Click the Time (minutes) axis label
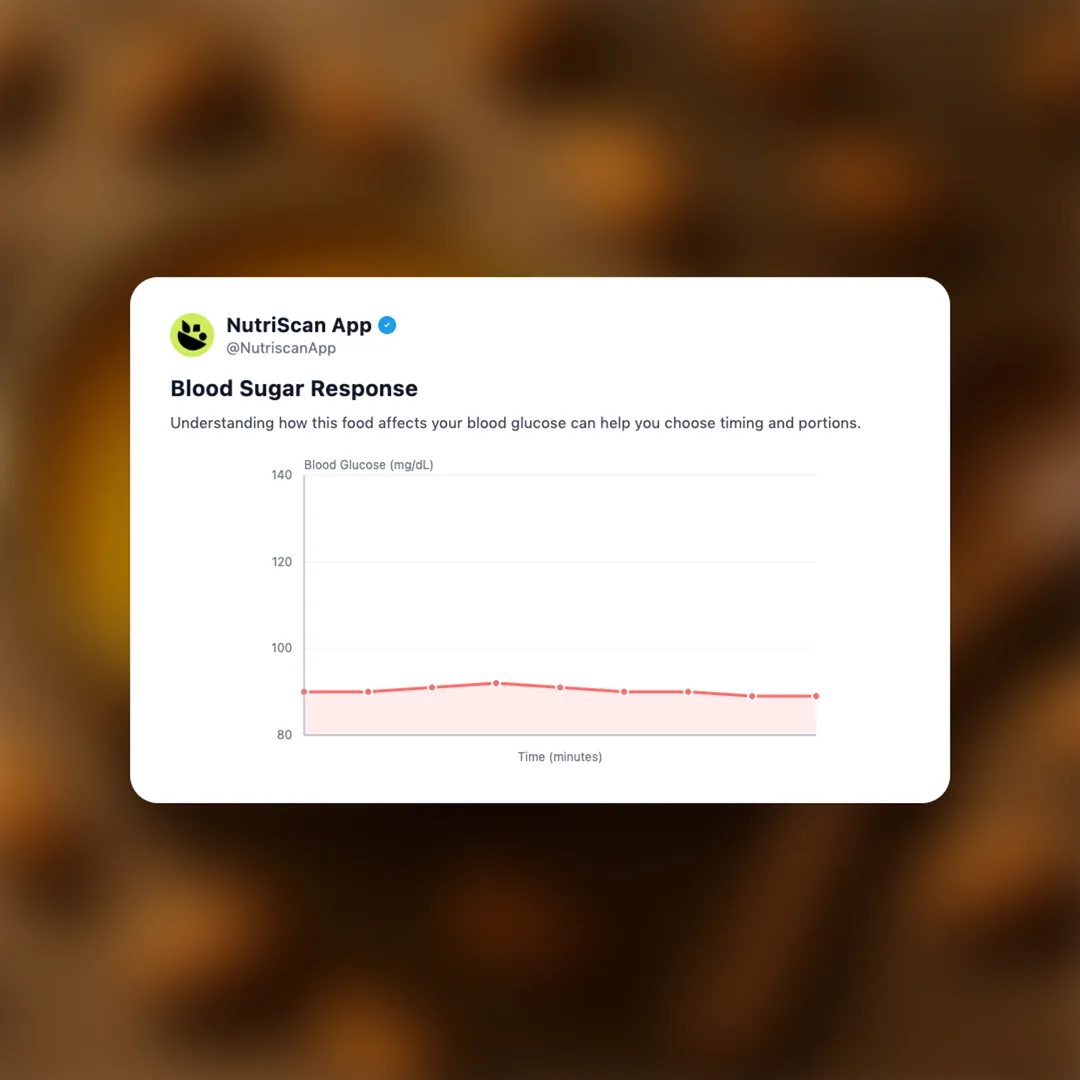The image size is (1080, 1080). (560, 757)
